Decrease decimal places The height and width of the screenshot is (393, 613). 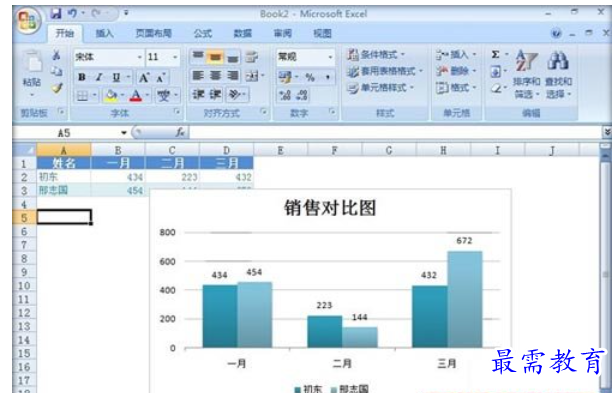(x=302, y=95)
